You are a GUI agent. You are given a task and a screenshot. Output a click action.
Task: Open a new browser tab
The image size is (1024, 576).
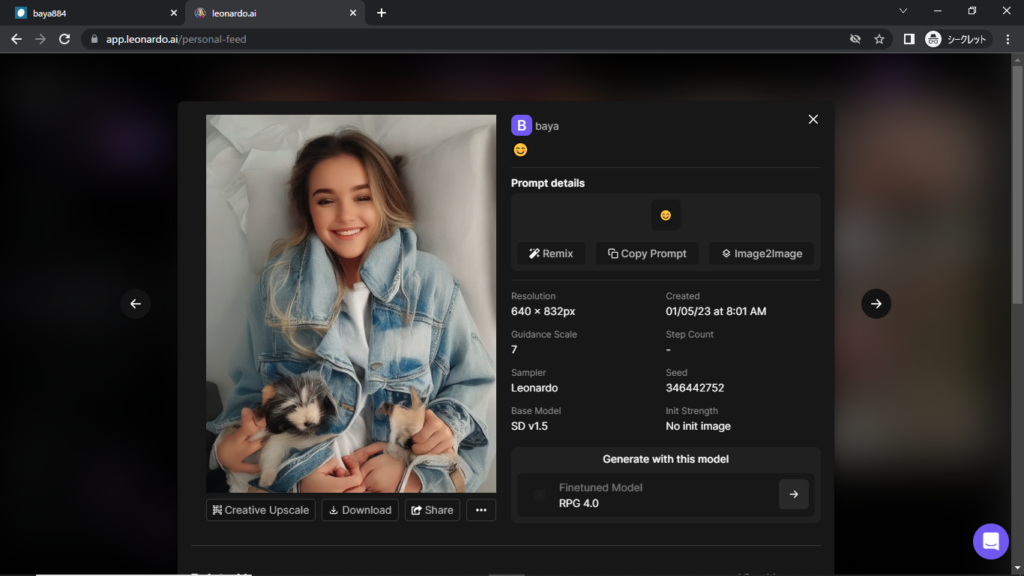pyautogui.click(x=381, y=13)
